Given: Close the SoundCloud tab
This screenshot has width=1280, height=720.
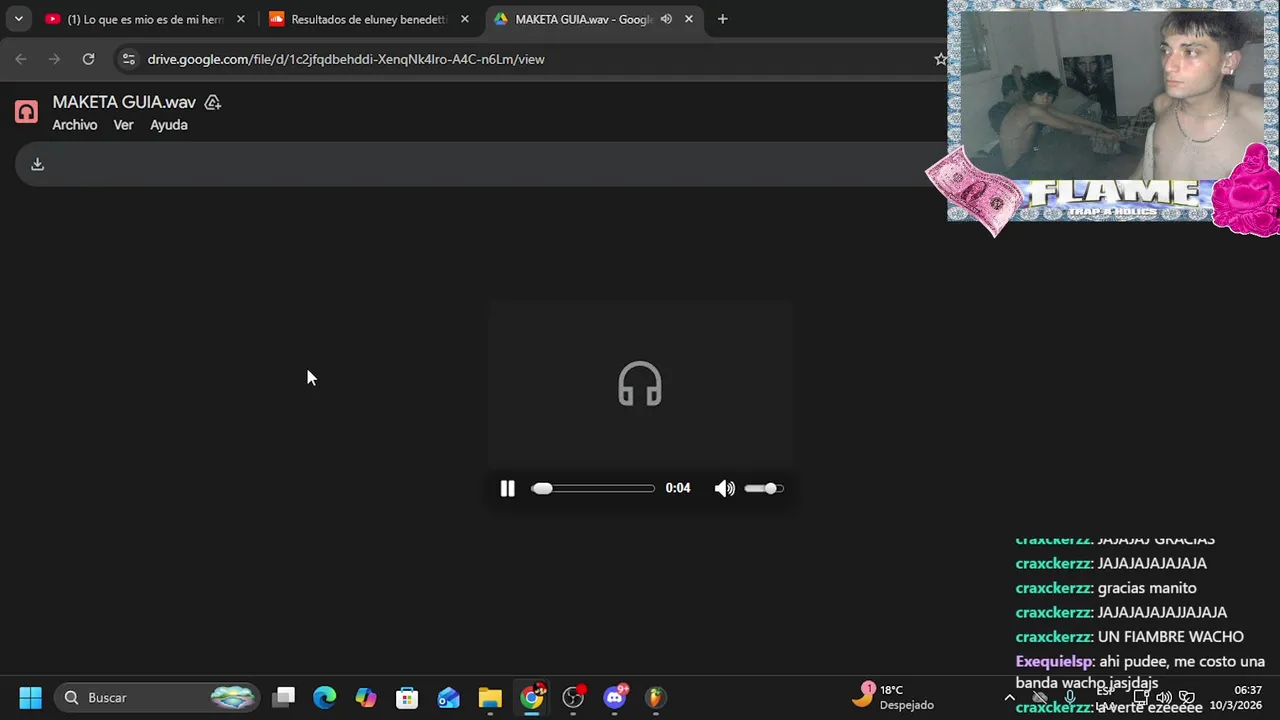Looking at the screenshot, I should (464, 19).
